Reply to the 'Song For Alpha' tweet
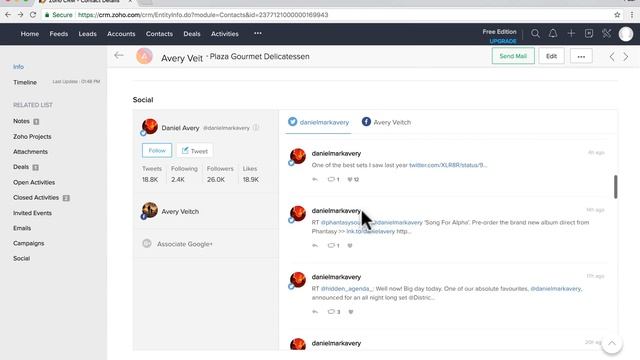640x360 pixels. coord(315,245)
